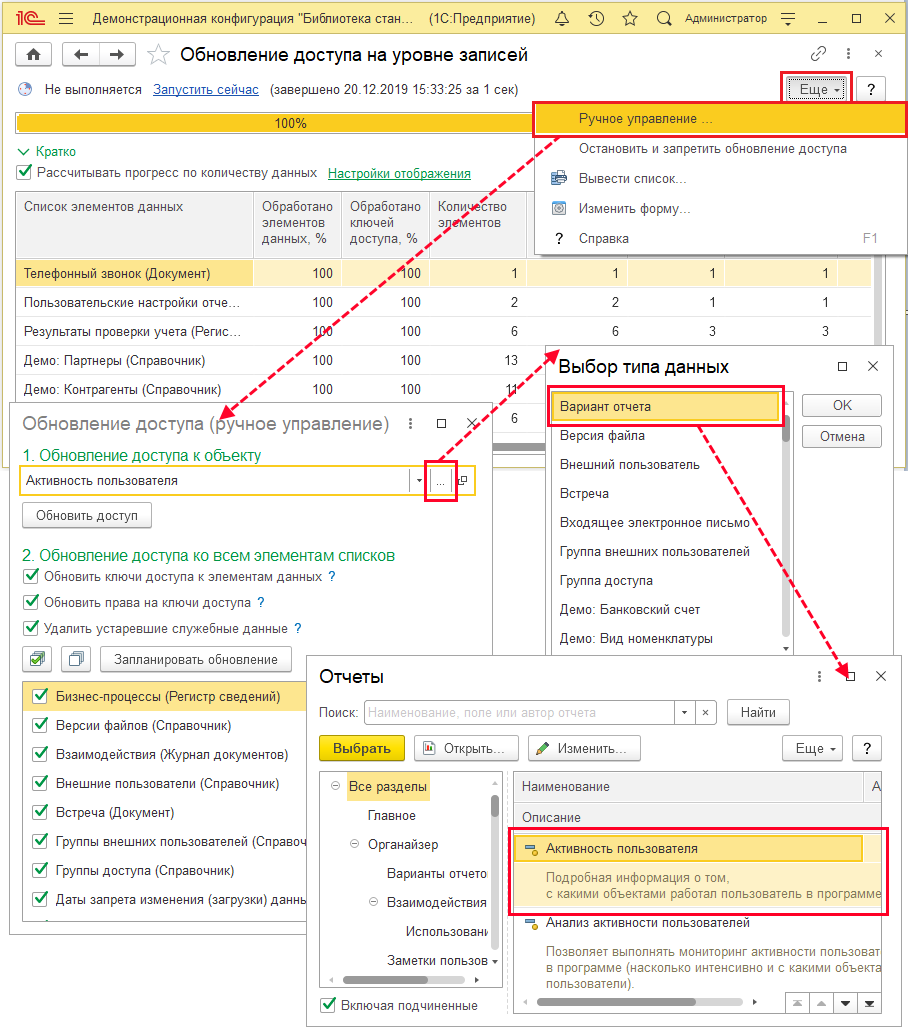Copy the link to this form icon
The width and height of the screenshot is (911, 1028).
pyautogui.click(x=818, y=53)
